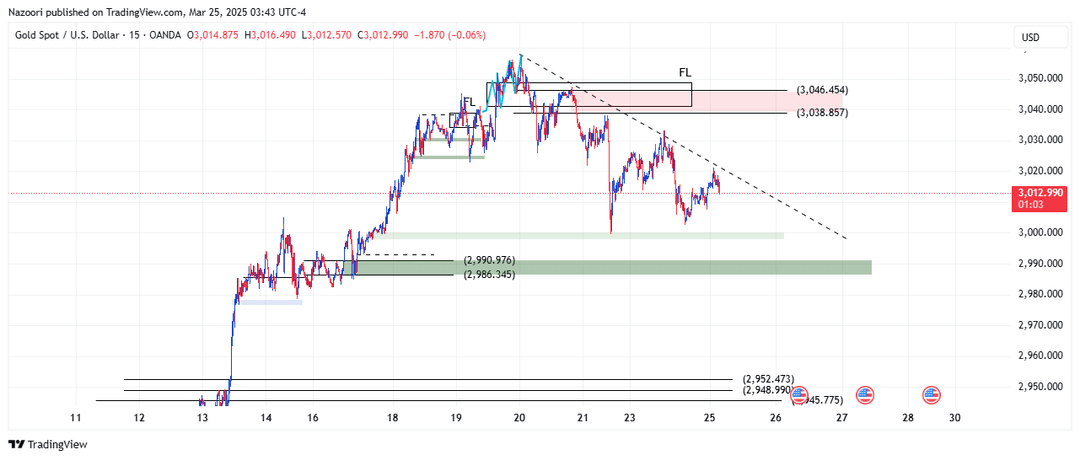Click date 30 on the time axis
Image resolution: width=1080 pixels, height=459 pixels.
point(955,418)
